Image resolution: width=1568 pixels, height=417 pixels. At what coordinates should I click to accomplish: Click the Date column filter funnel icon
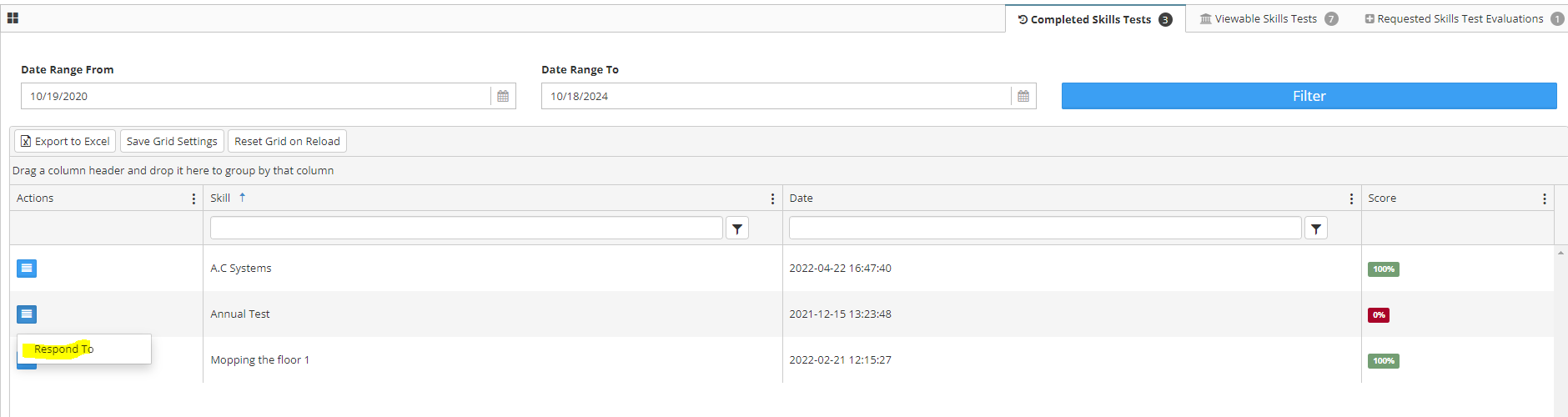pyautogui.click(x=1316, y=229)
